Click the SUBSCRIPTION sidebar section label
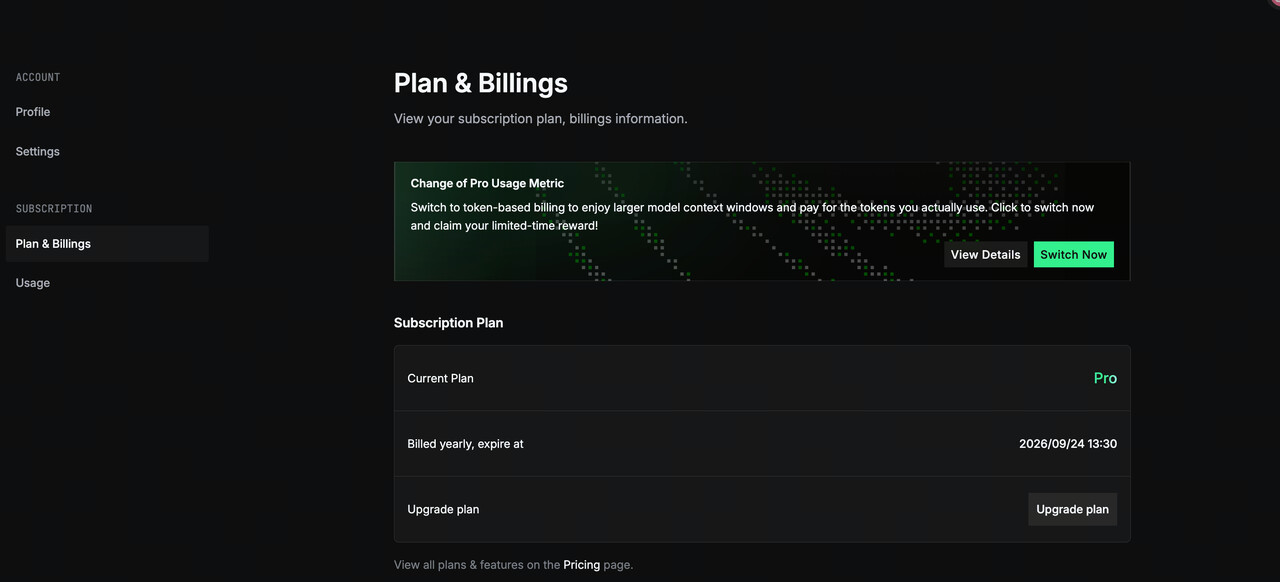The height and width of the screenshot is (582, 1280). pyautogui.click(x=54, y=209)
